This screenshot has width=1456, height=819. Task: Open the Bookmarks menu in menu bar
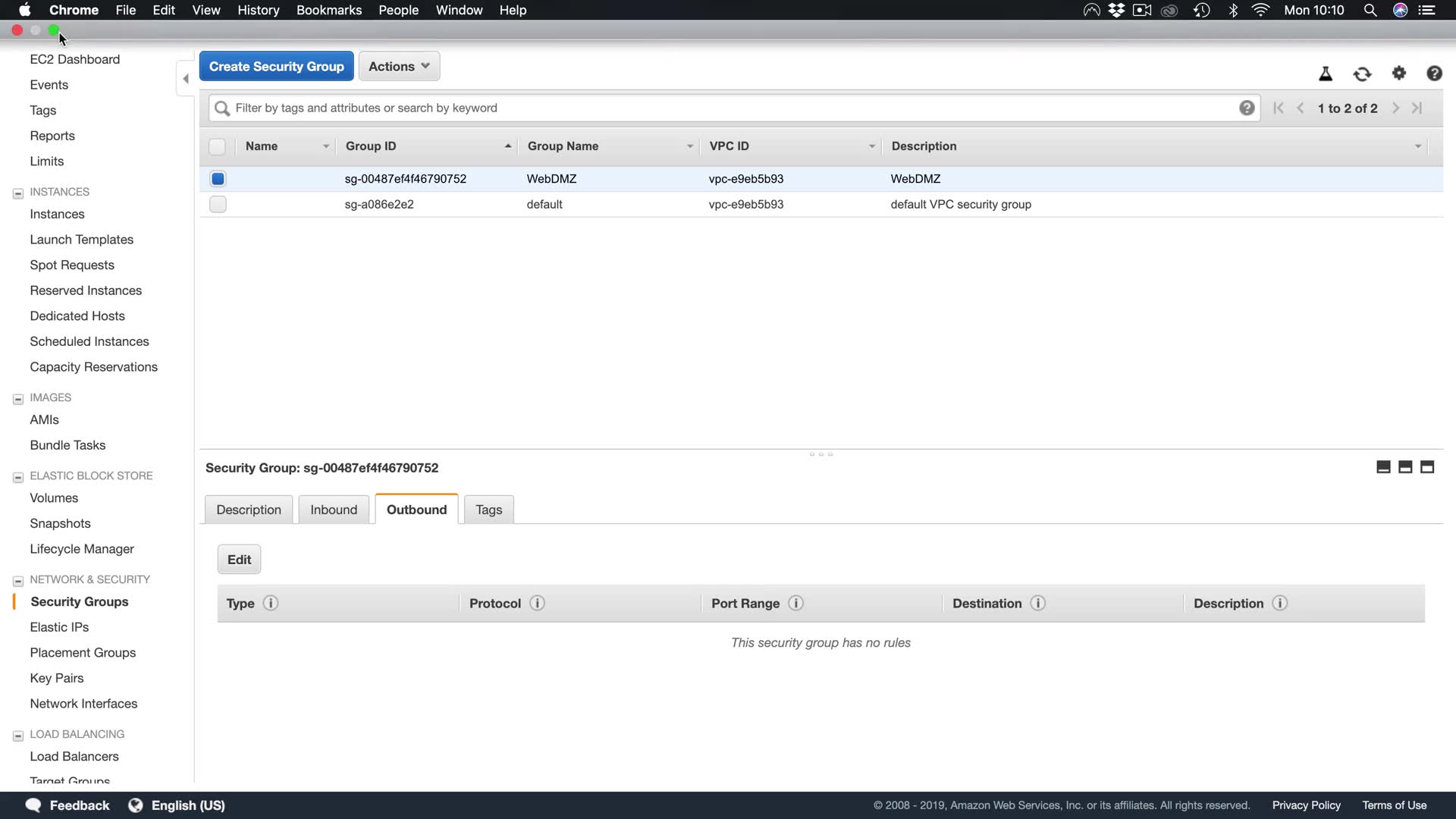point(328,10)
